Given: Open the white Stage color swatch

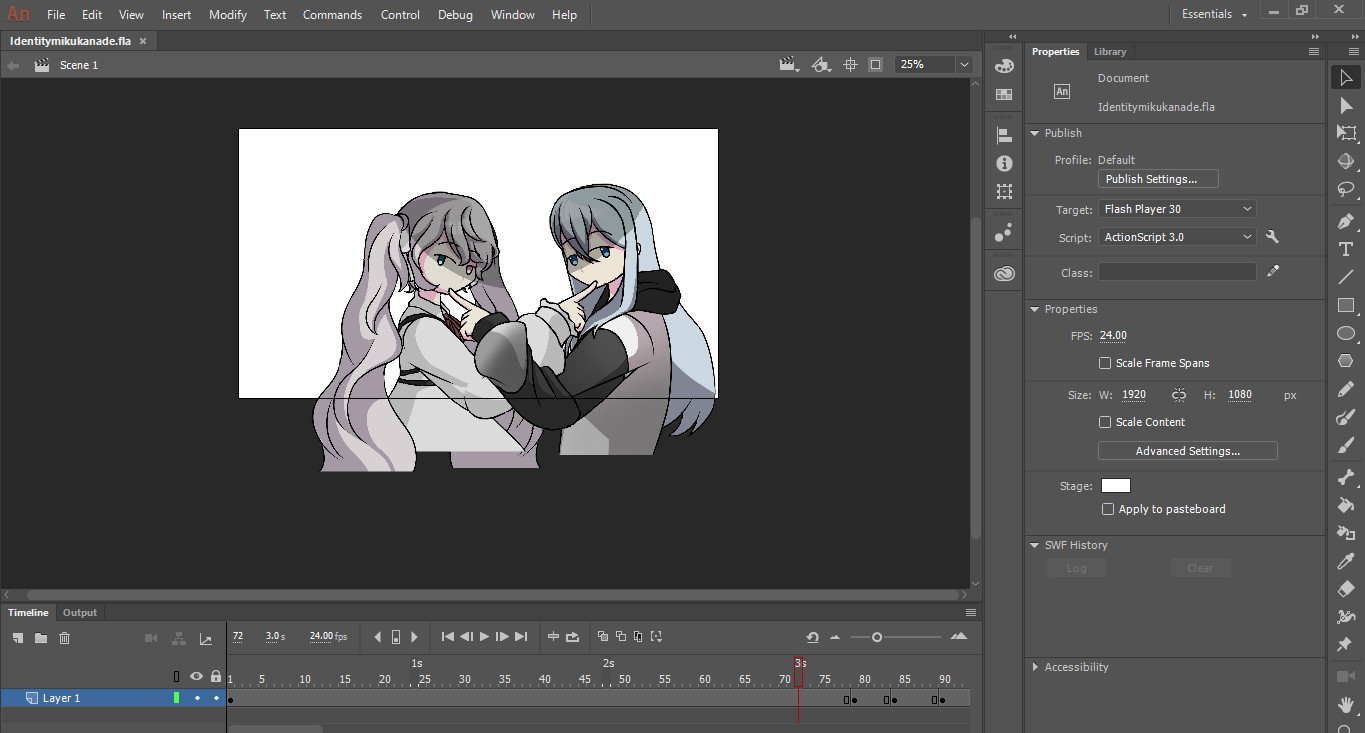Looking at the screenshot, I should pyautogui.click(x=1115, y=486).
